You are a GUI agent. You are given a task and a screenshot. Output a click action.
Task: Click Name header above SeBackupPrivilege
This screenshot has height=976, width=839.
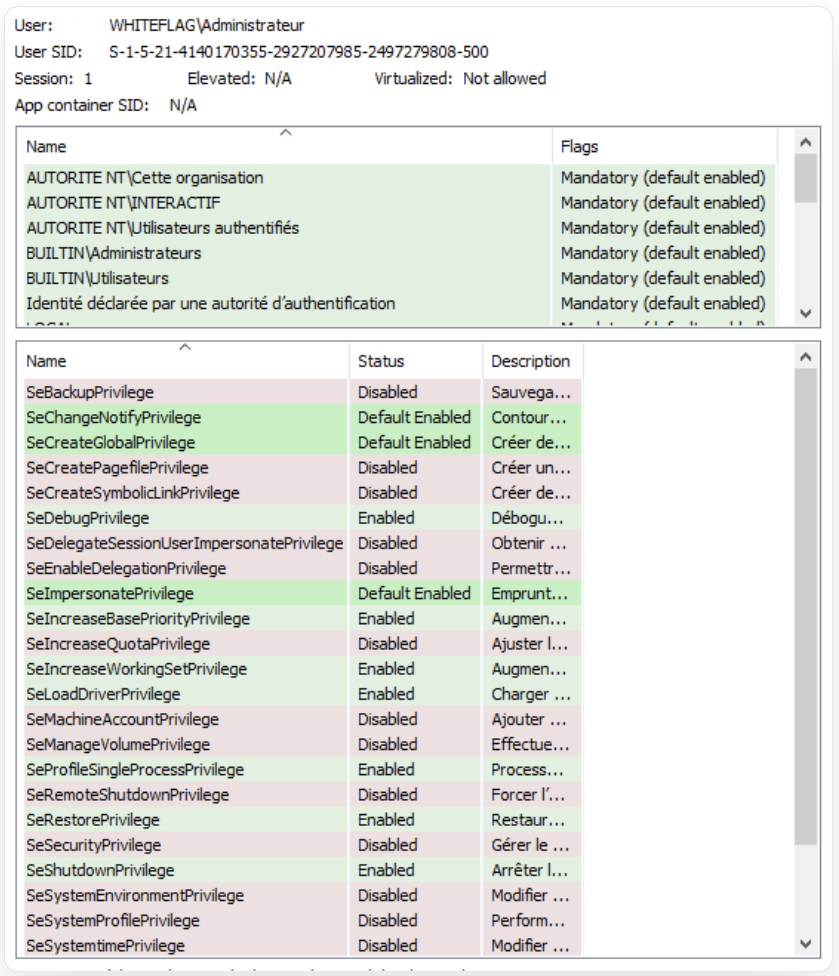pos(46,361)
